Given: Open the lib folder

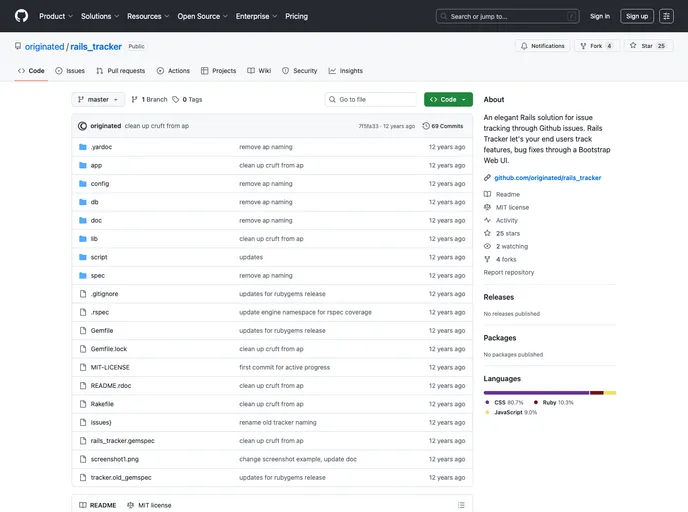Looking at the screenshot, I should (x=94, y=239).
